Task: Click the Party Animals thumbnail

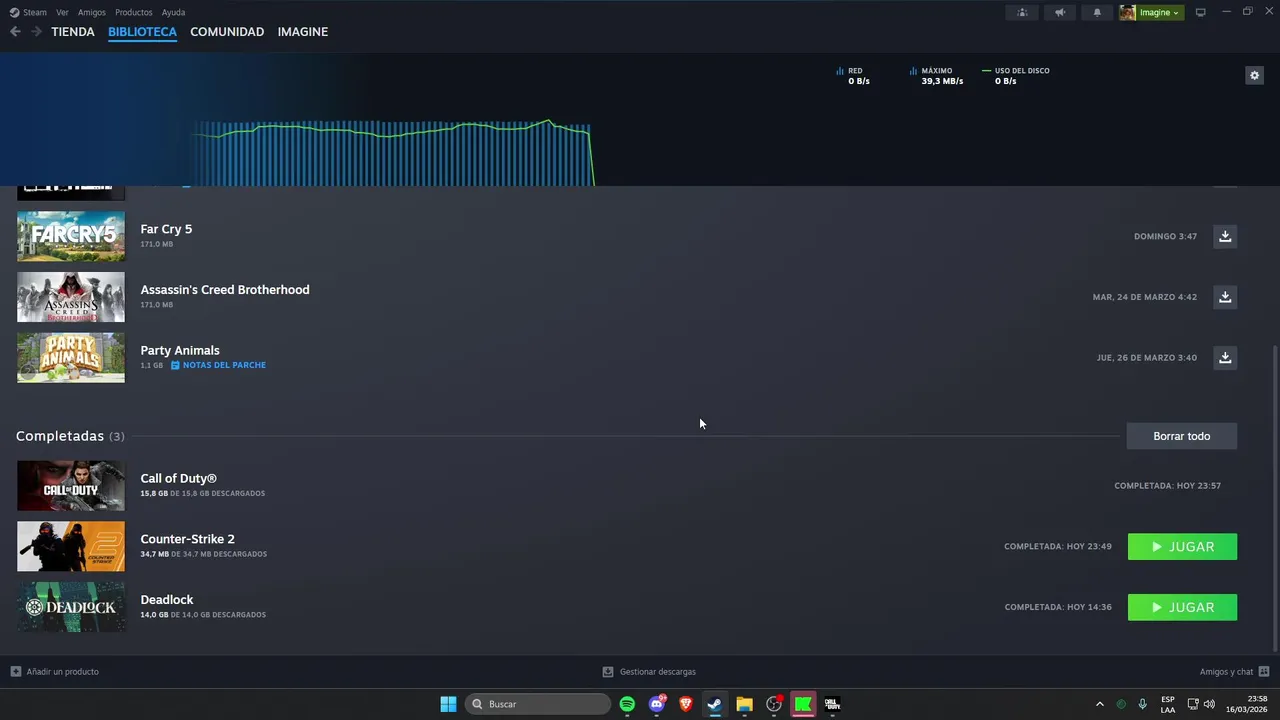Action: click(x=71, y=357)
